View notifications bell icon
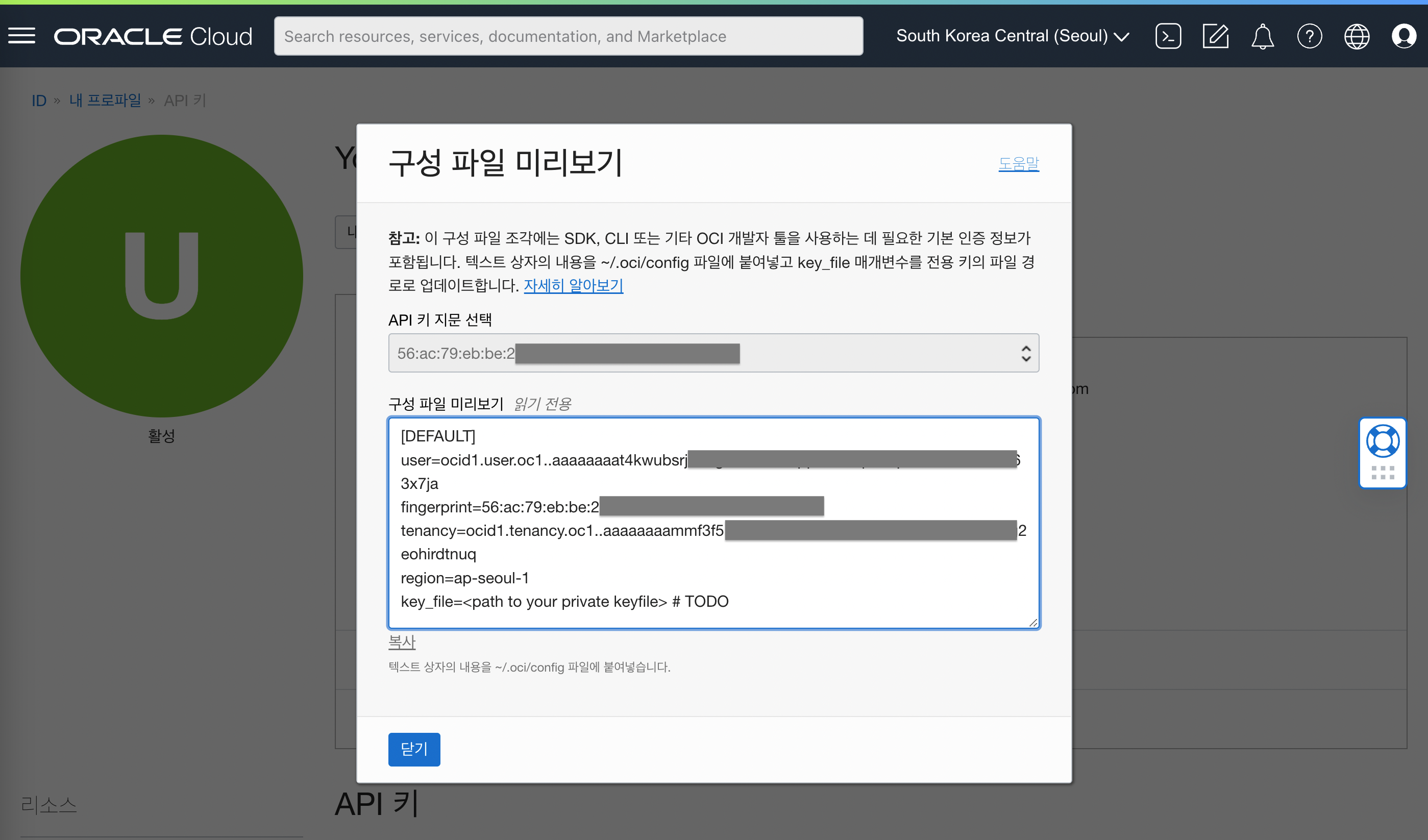Viewport: 1428px width, 840px height. click(1263, 36)
